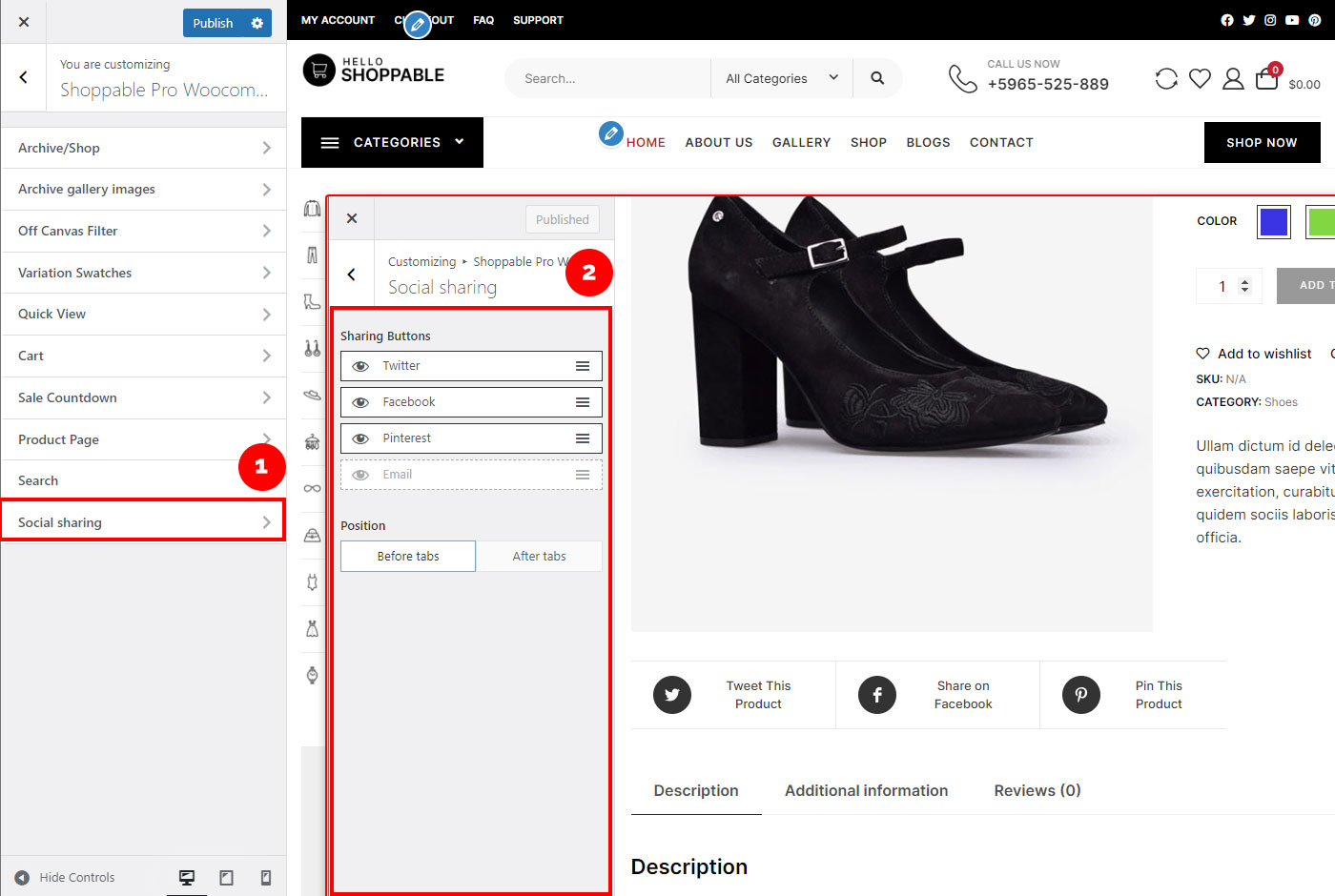Open the user account icon
This screenshot has height=896, width=1335.
(1233, 78)
